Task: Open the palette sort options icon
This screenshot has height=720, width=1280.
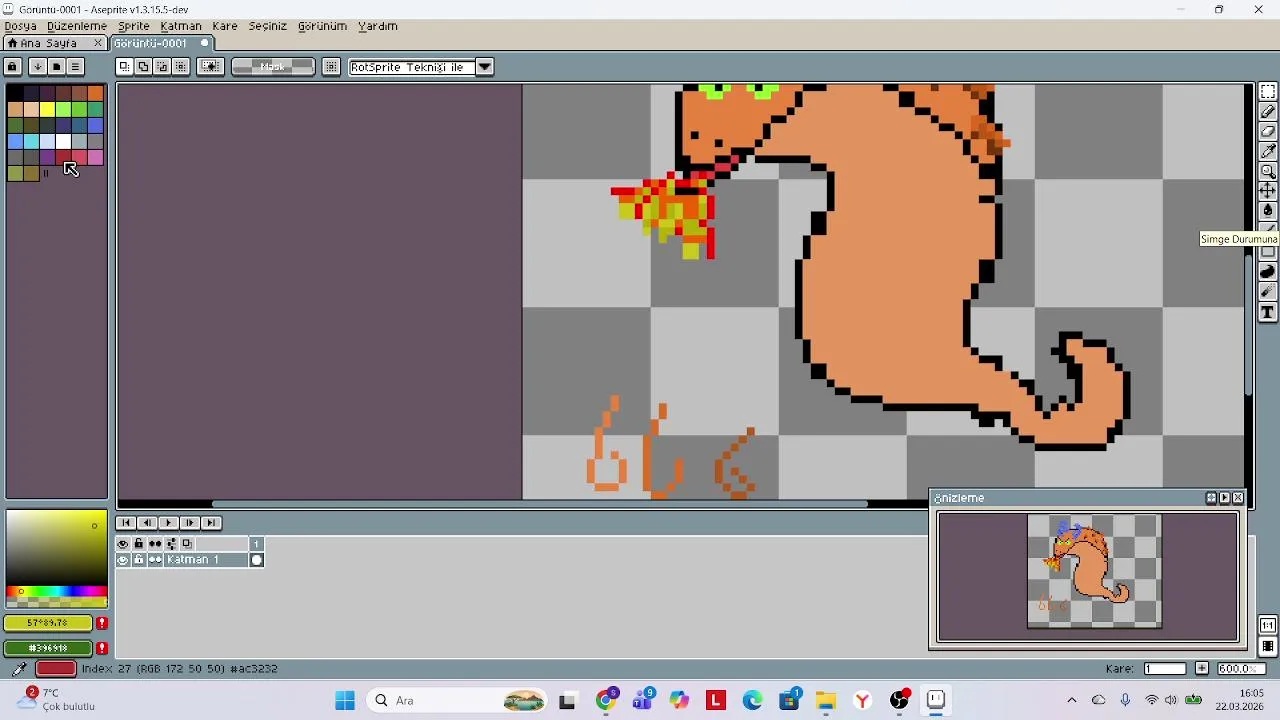Action: pyautogui.click(x=38, y=67)
